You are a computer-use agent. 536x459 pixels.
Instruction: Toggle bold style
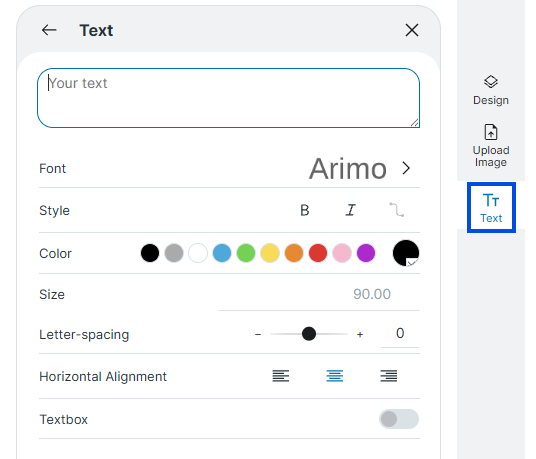pos(305,210)
